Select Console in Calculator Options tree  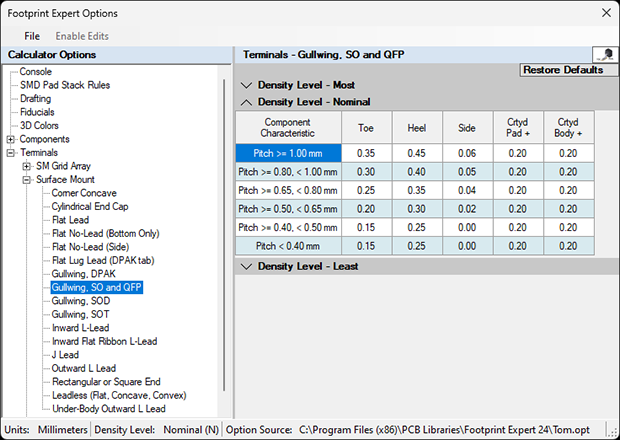click(x=36, y=72)
